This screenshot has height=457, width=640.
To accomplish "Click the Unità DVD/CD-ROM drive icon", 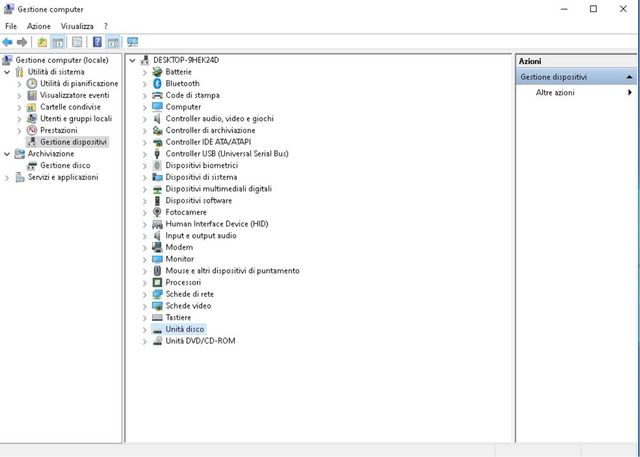I will coord(157,341).
